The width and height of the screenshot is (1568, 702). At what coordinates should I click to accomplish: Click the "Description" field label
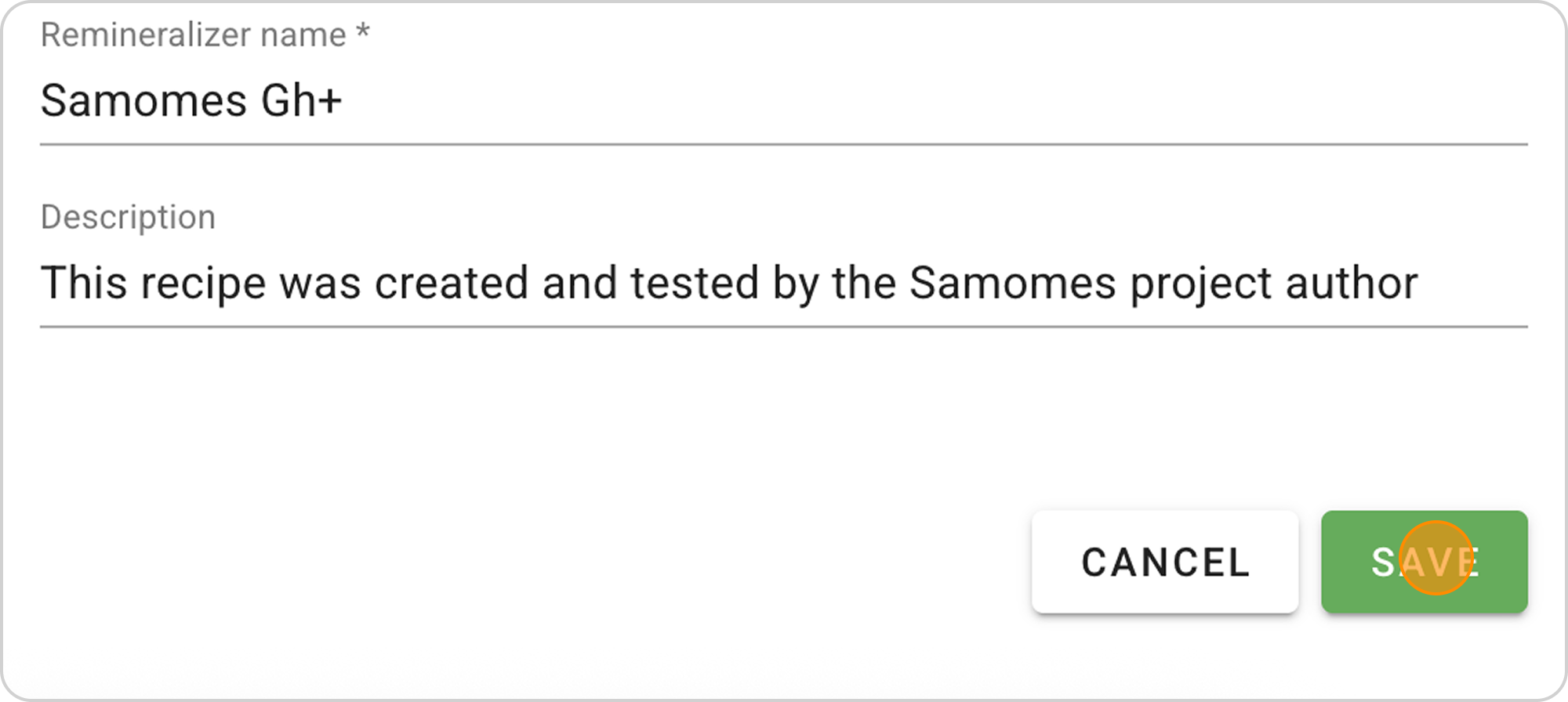pos(128,217)
